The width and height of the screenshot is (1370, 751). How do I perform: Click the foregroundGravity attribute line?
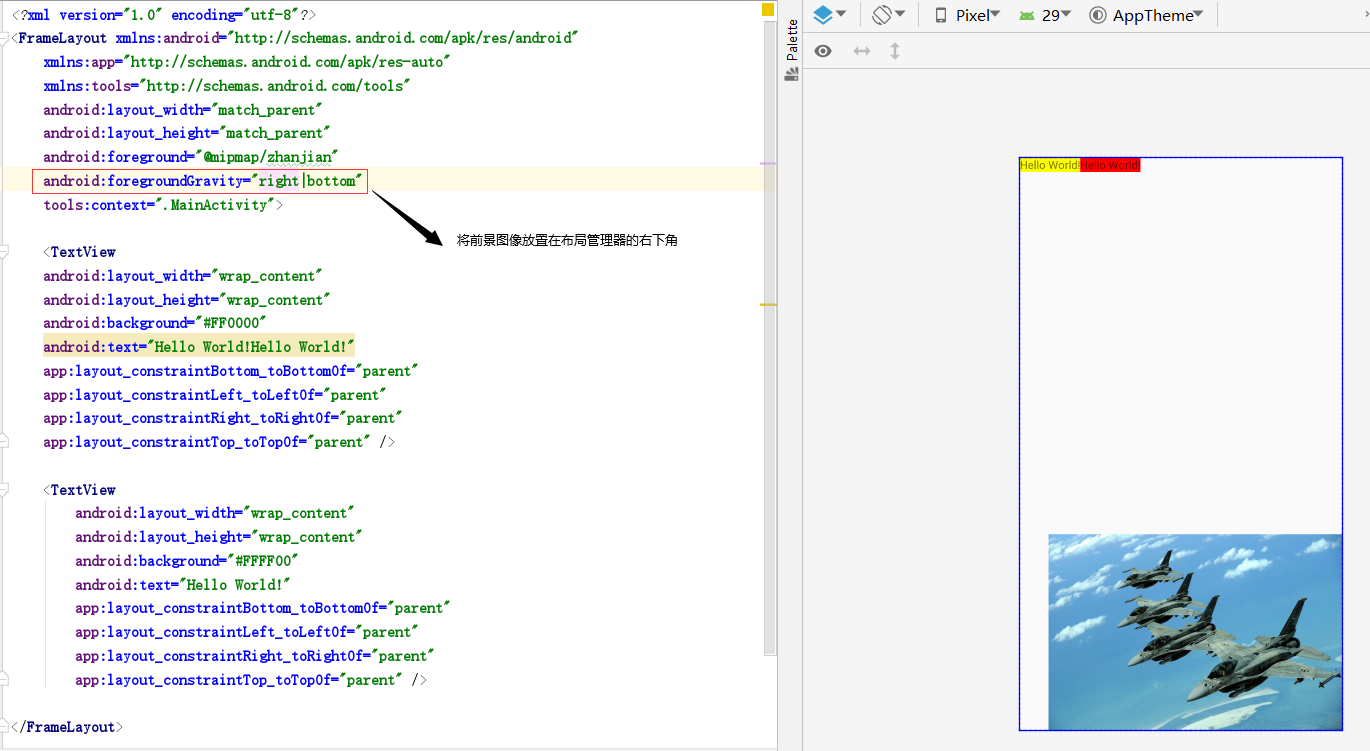200,180
